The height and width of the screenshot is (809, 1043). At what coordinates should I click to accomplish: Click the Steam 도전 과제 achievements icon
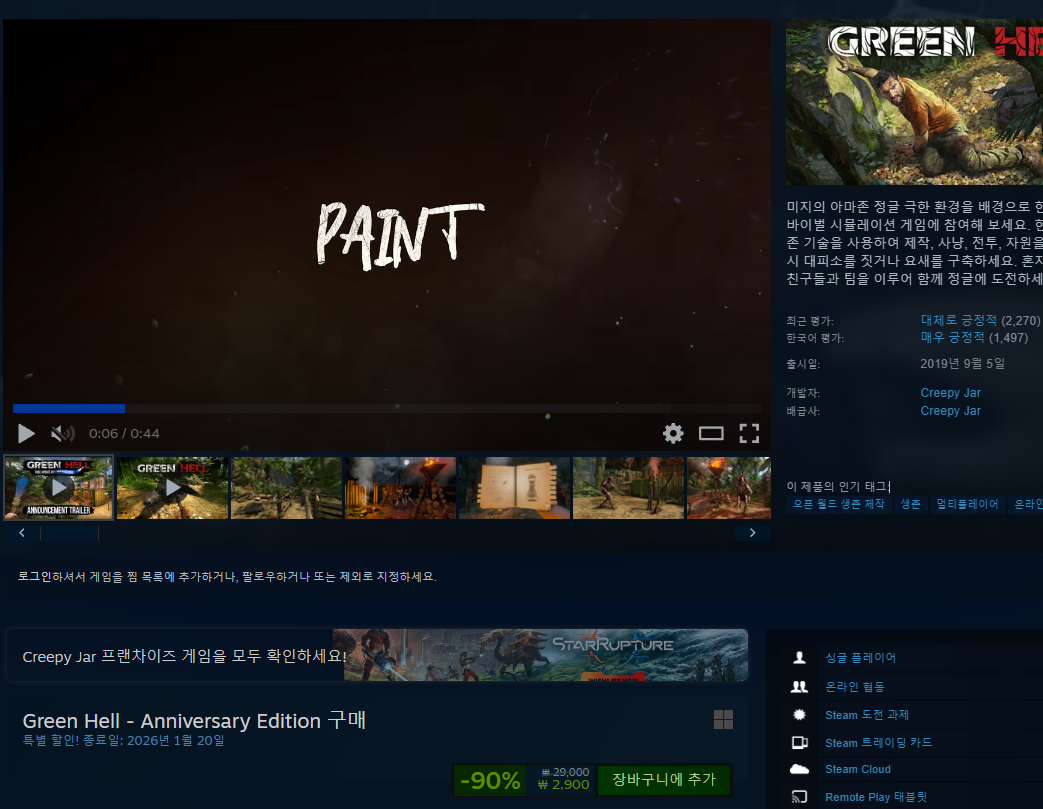(x=798, y=714)
